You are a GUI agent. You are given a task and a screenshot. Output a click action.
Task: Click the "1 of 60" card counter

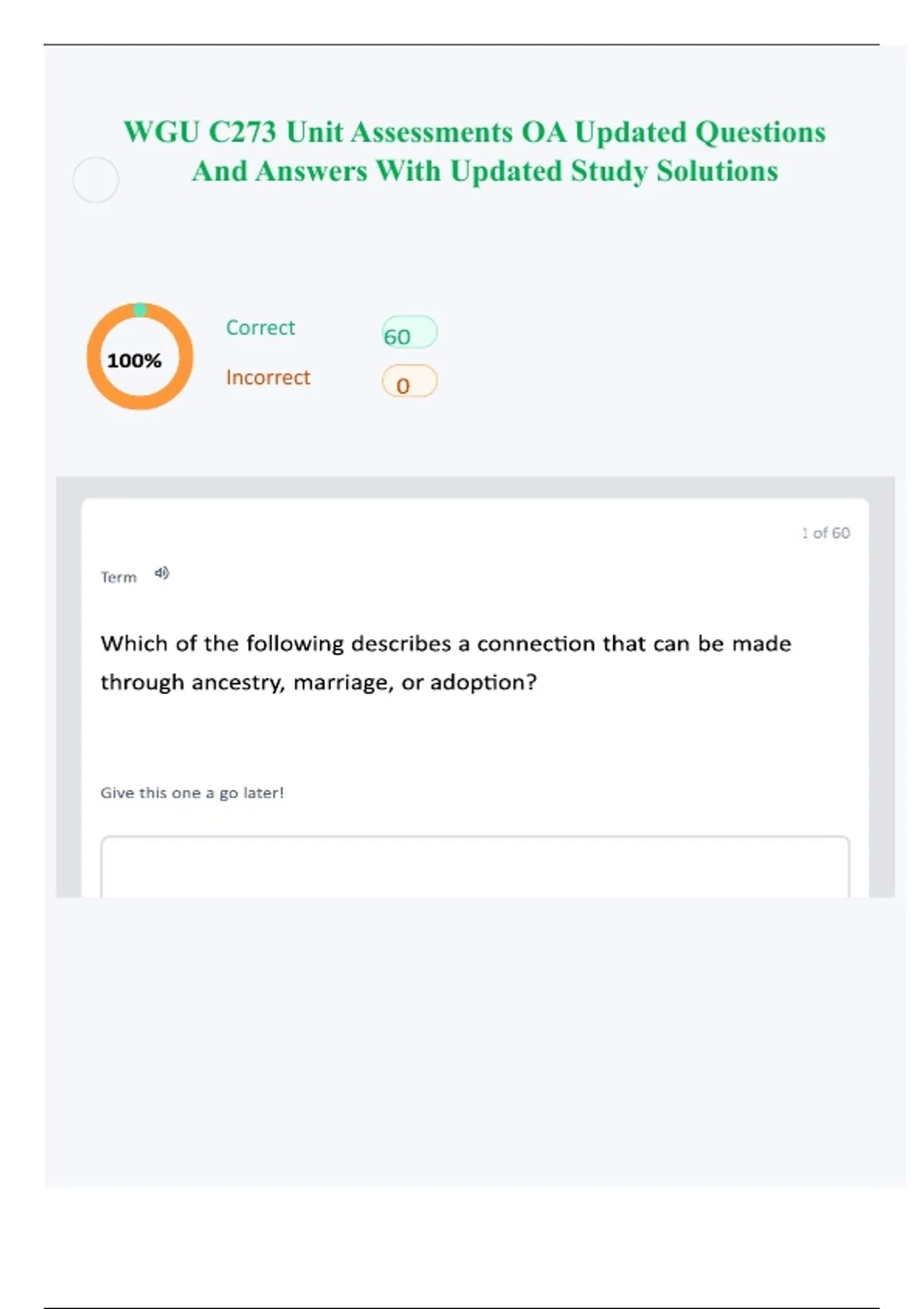[825, 533]
